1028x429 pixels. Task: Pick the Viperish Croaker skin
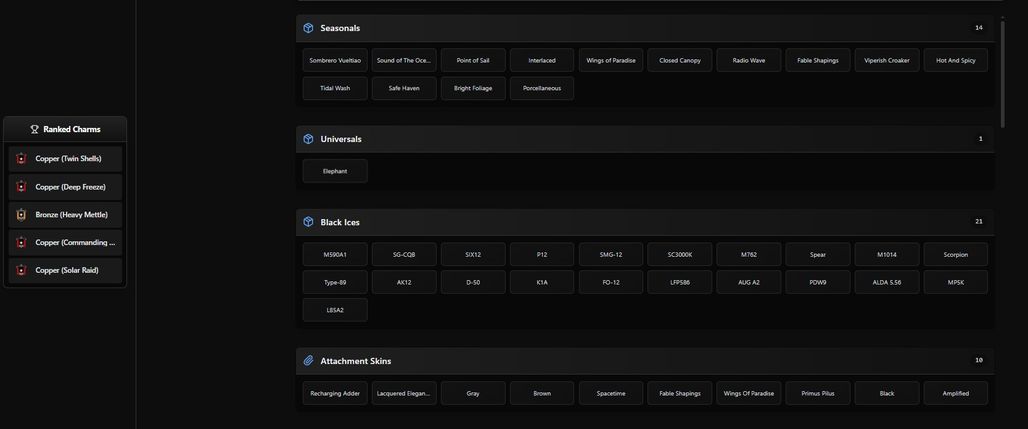tap(887, 60)
